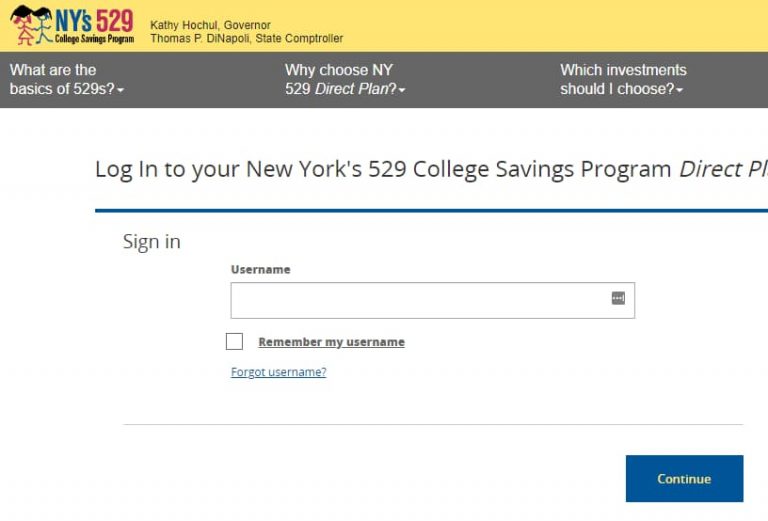Click the gray separator line above Continue
Viewport: 768px width, 521px height.
(432, 425)
